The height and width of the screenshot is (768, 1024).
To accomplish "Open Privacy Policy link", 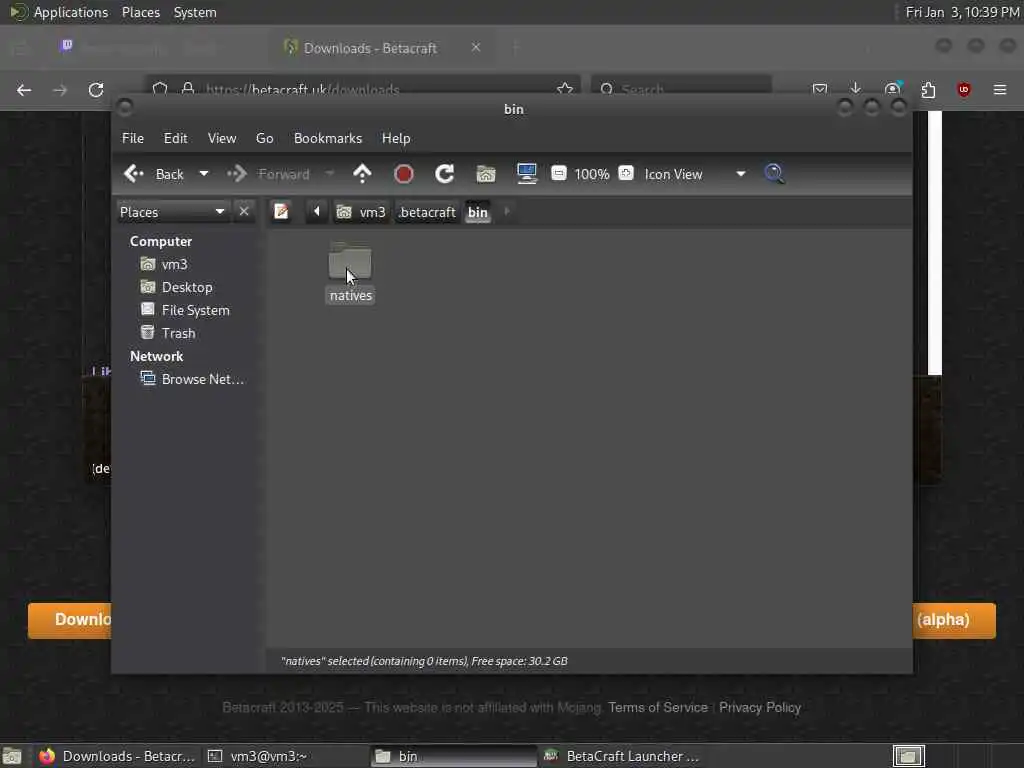I will tap(760, 708).
